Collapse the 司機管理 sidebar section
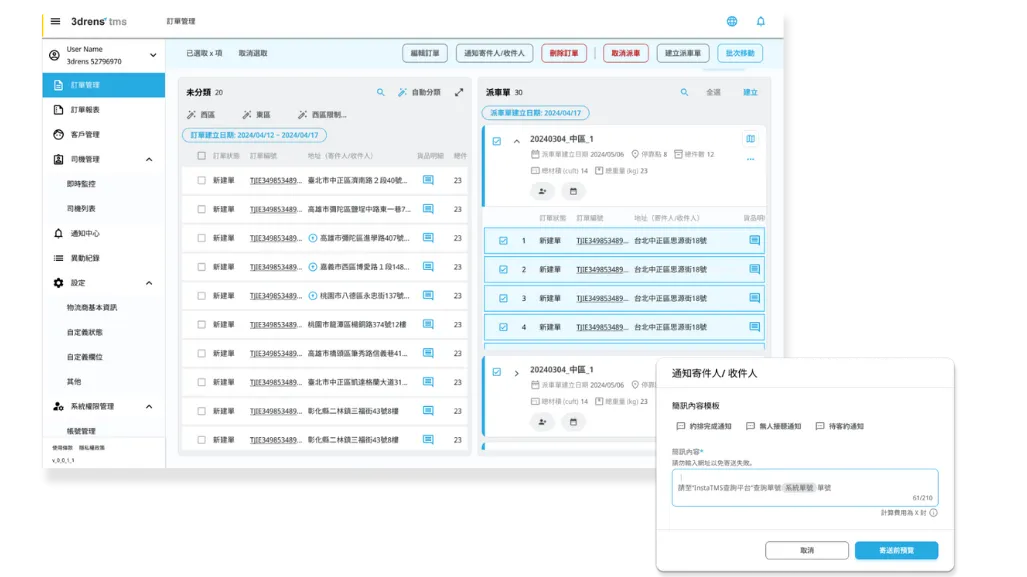Viewport: 1027px width, 577px height. coord(149,159)
